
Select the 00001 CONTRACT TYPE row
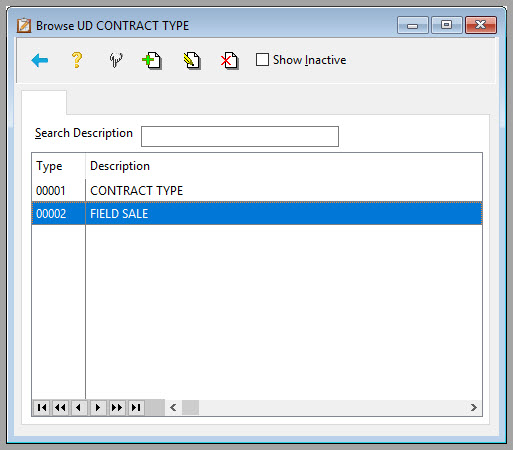(257, 191)
